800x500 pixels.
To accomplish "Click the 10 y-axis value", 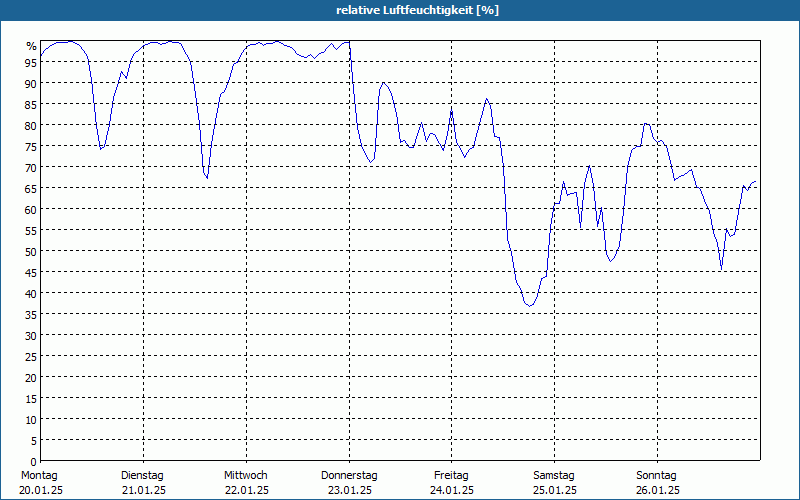I will point(32,419).
